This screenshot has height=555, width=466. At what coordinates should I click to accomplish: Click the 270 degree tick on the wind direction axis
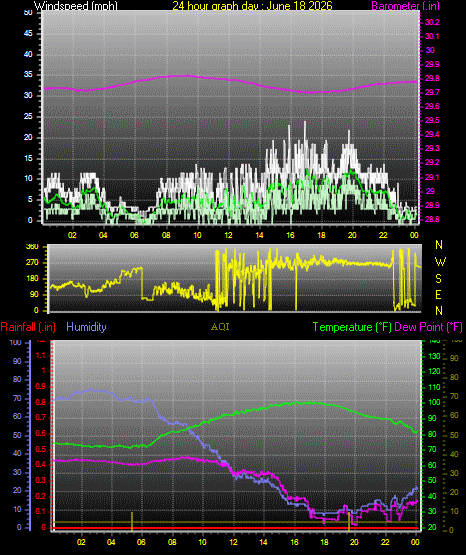coord(32,263)
